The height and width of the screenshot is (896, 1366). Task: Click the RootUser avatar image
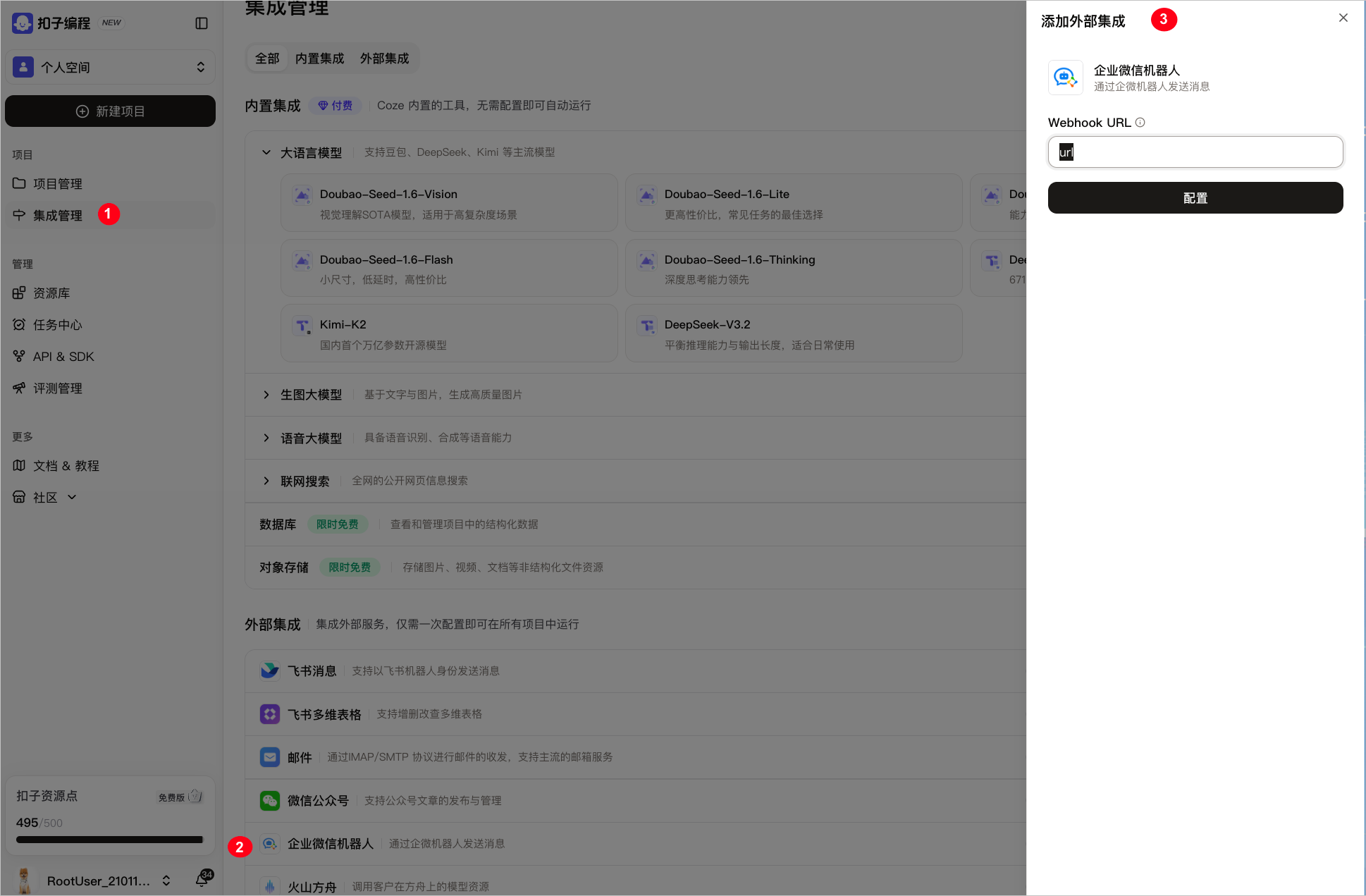(25, 880)
